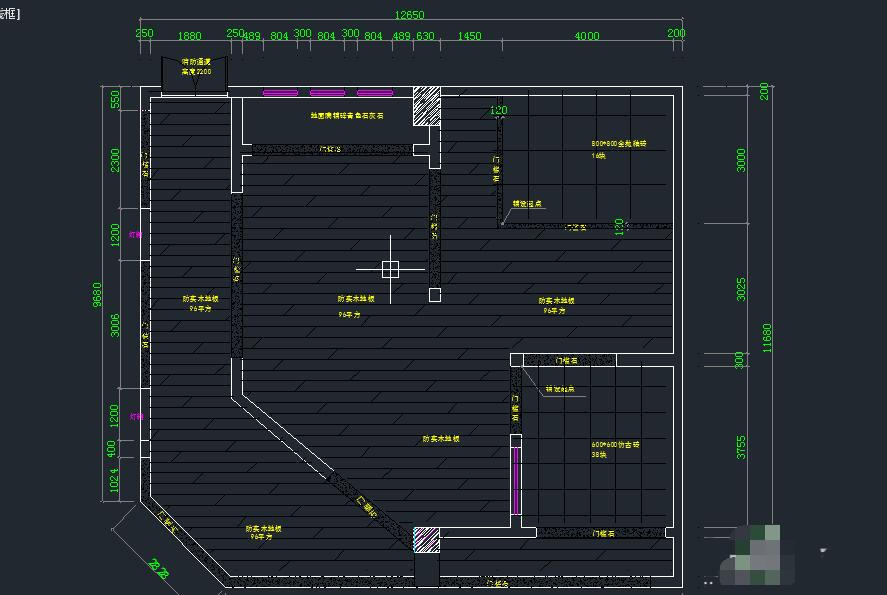The image size is (887, 595).
Task: Pick the 3755 dimension value
Action: point(741,447)
